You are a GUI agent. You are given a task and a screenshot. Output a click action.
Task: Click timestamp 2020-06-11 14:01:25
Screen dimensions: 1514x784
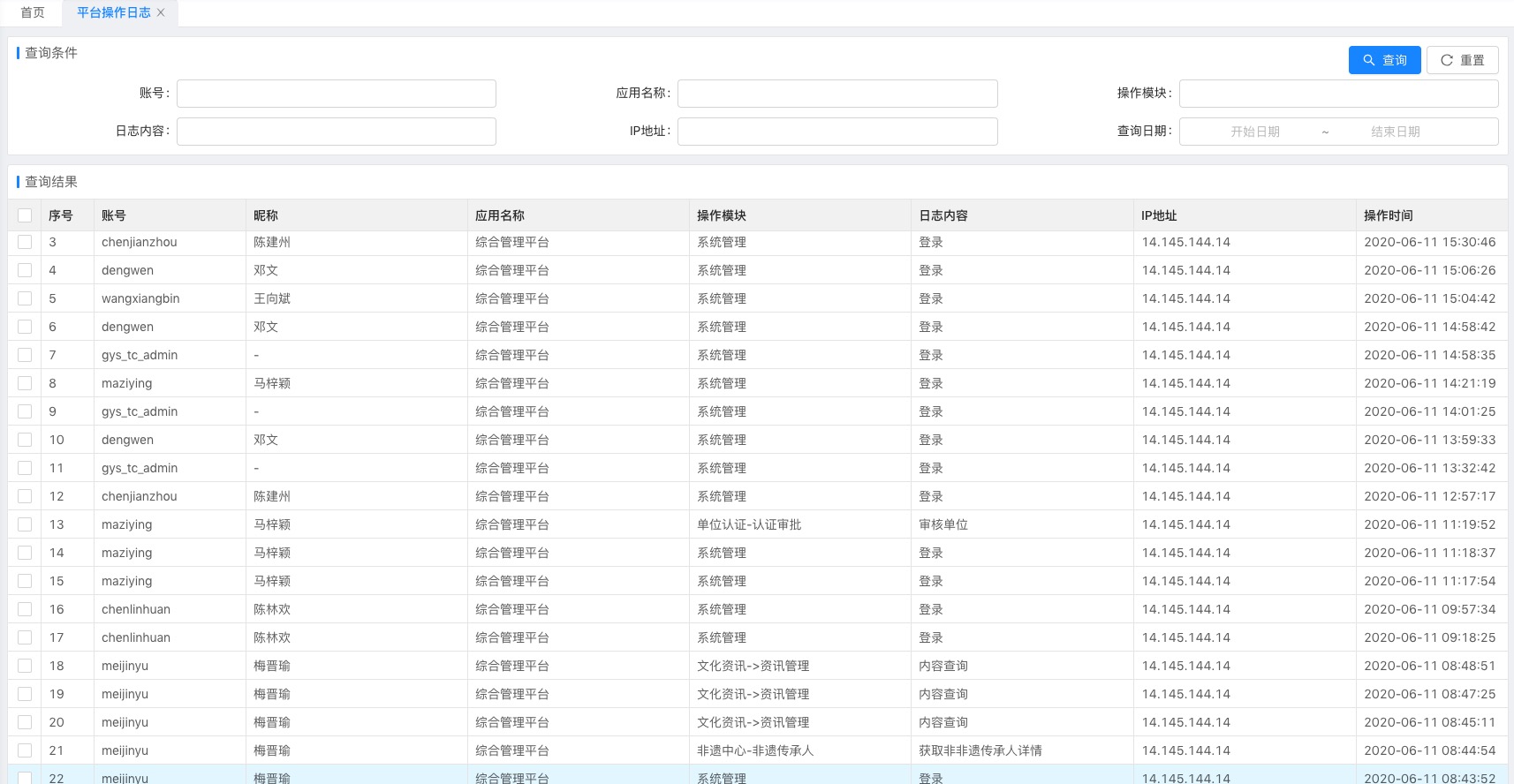click(x=1430, y=411)
